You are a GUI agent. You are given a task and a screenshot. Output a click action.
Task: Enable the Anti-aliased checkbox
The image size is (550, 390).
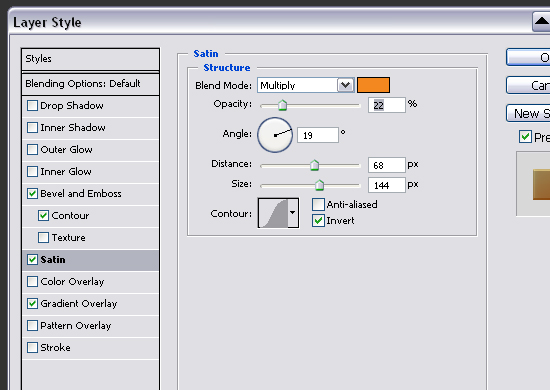point(318,204)
